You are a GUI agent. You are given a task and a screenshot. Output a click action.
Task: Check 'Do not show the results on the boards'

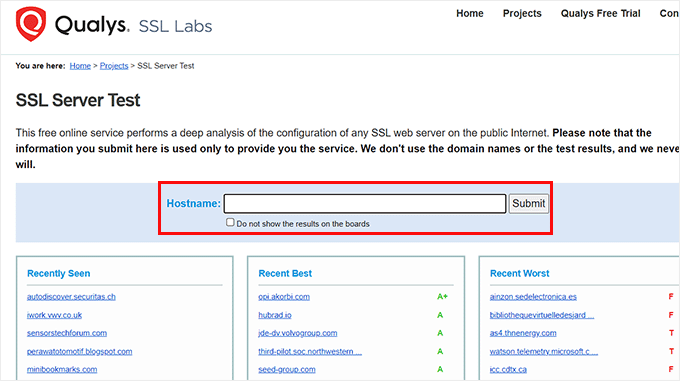(x=230, y=222)
